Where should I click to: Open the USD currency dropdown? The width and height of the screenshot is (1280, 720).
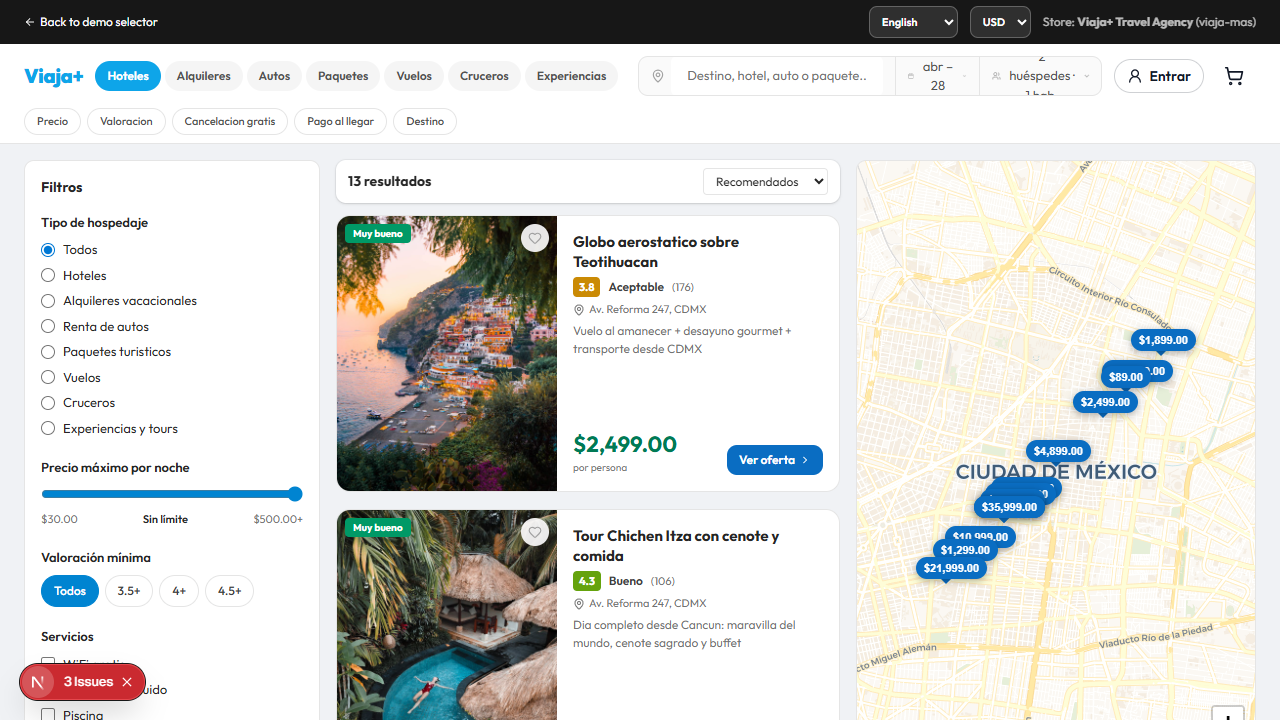1000,22
